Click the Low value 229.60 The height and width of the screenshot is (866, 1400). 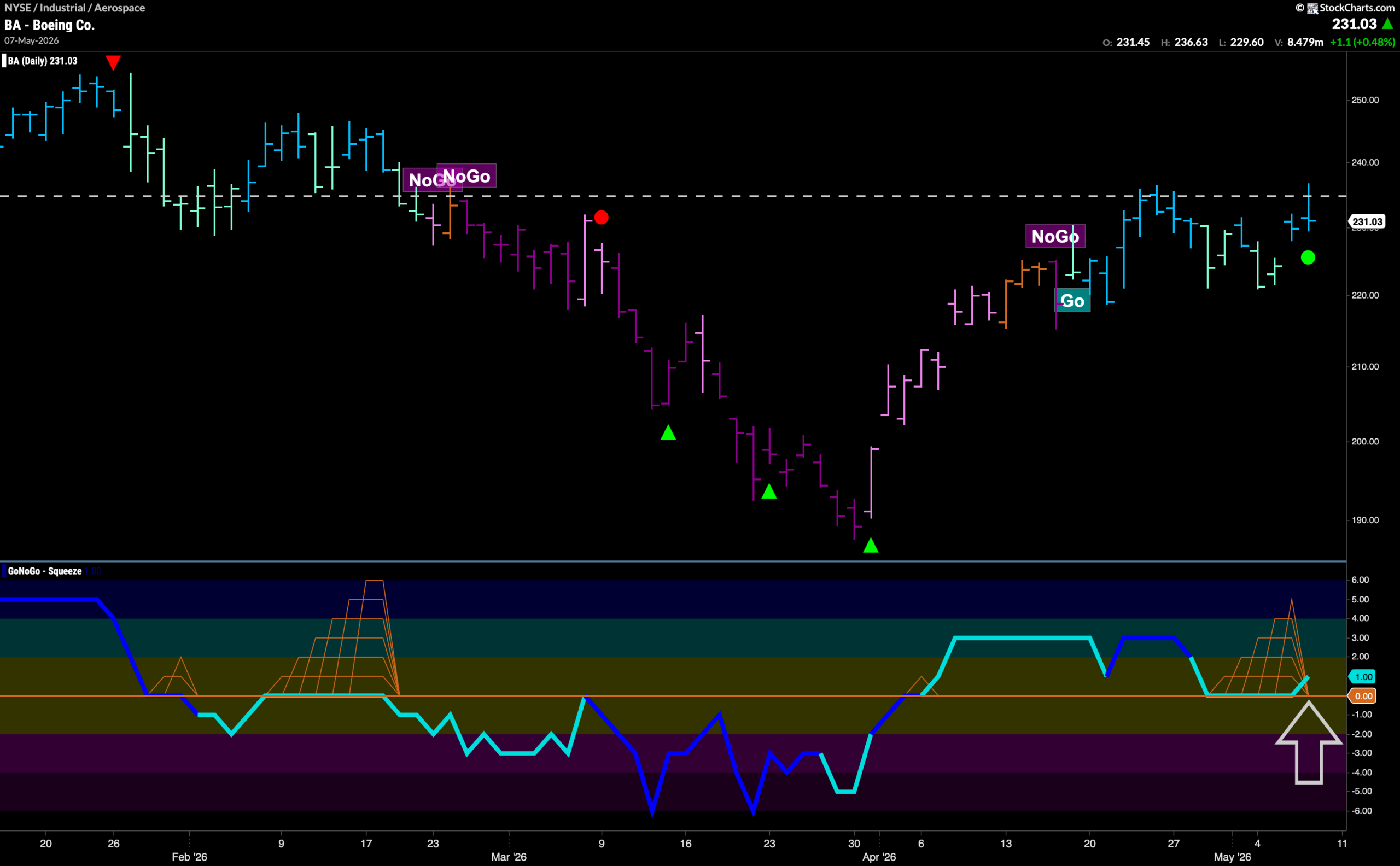(1246, 43)
